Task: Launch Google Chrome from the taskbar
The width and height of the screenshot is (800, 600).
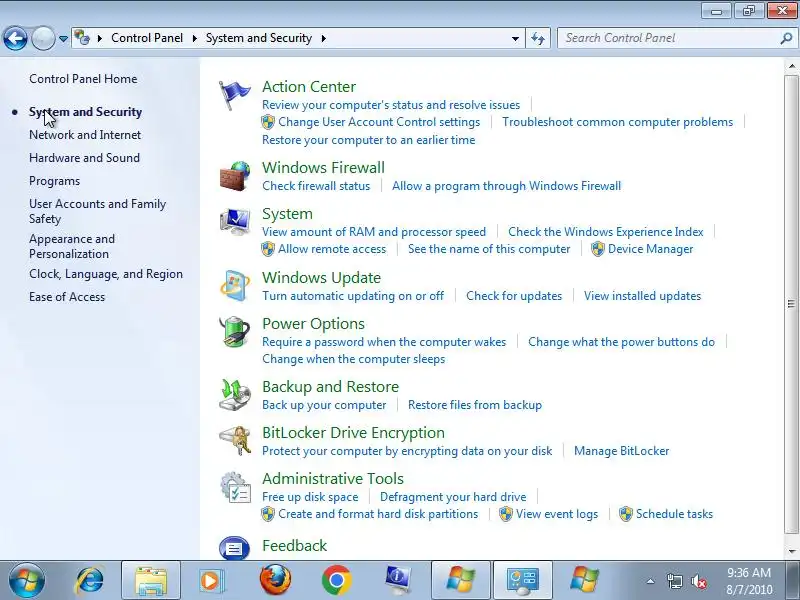Action: (337, 580)
